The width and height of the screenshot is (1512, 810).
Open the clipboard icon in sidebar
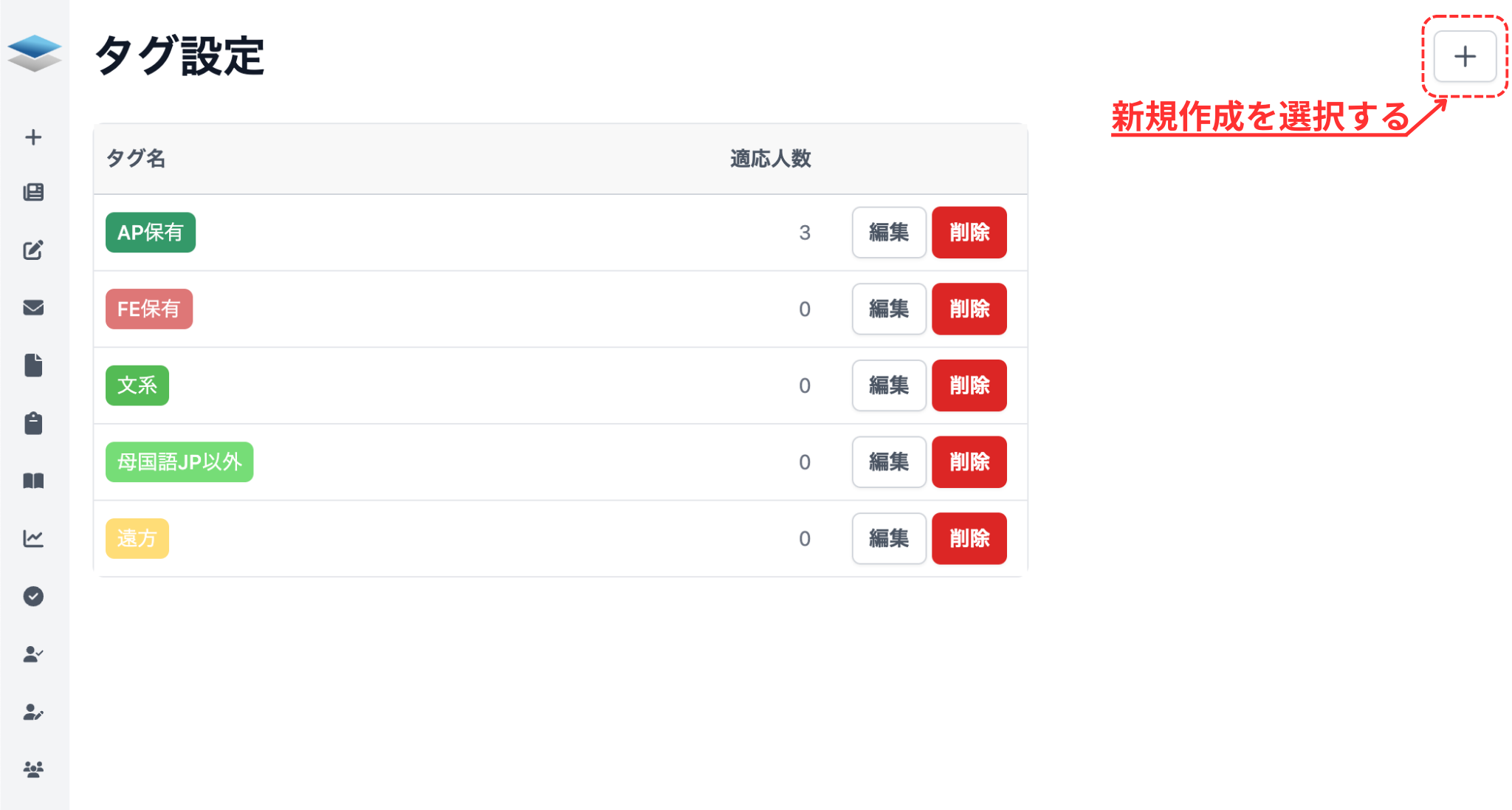[x=33, y=423]
